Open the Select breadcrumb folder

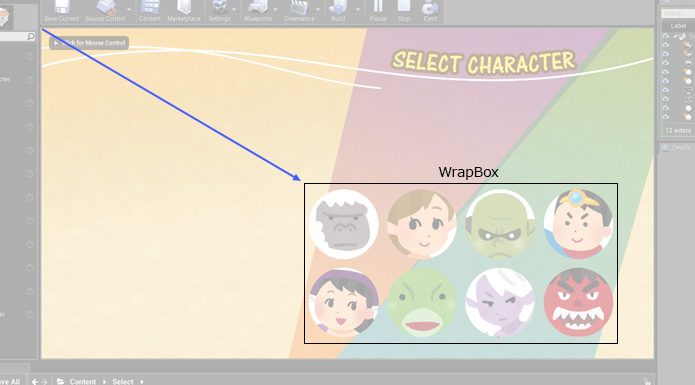(x=123, y=381)
